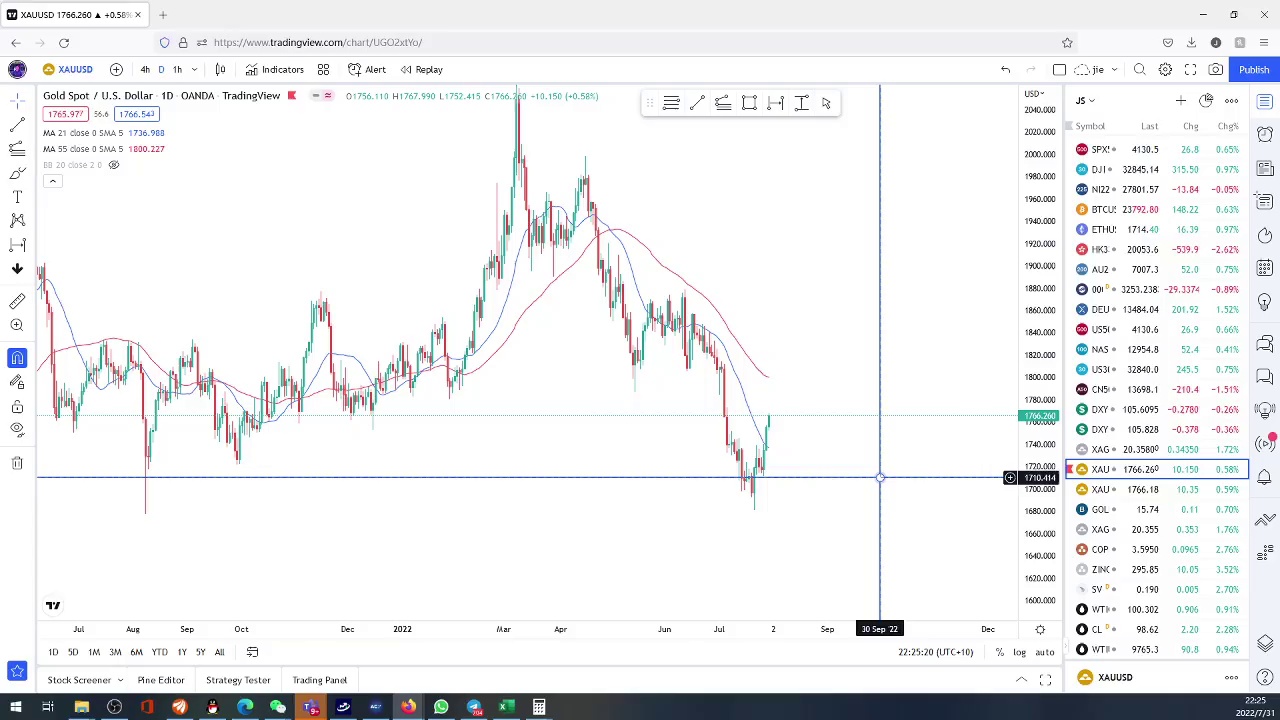The image size is (1280, 720).
Task: Activate the zoom in tool
Action: tap(17, 325)
